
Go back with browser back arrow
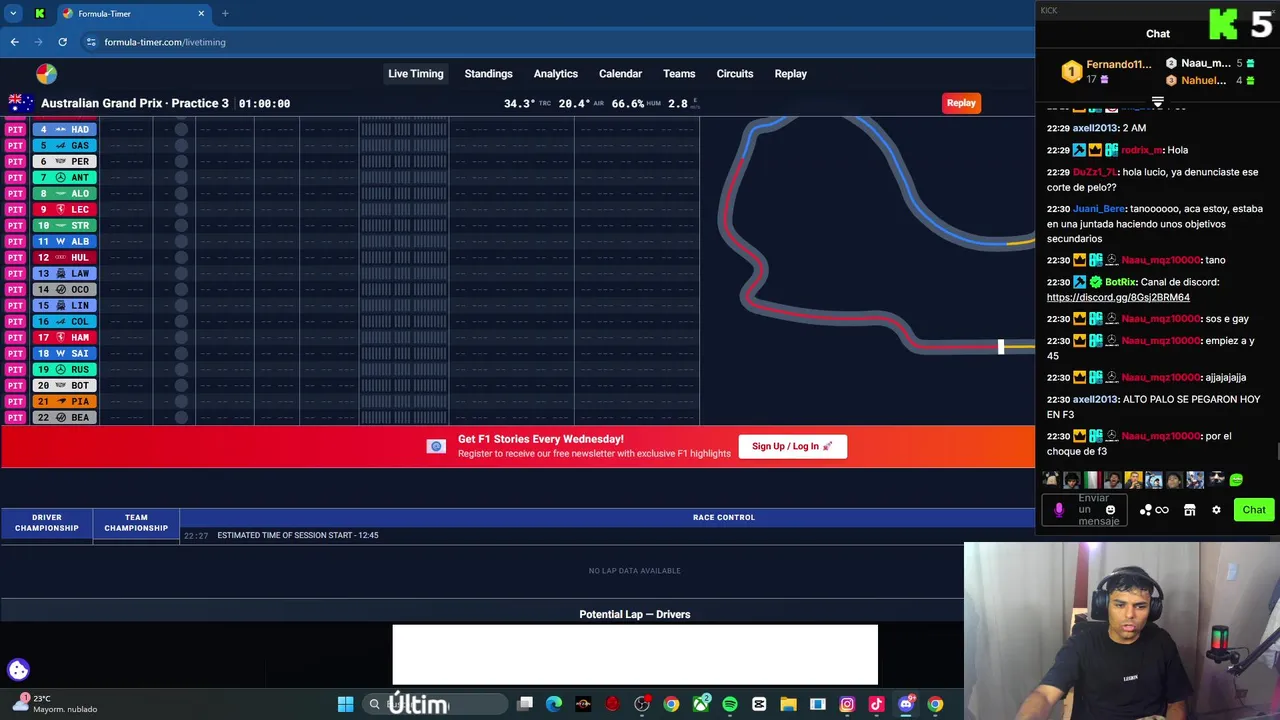[x=14, y=42]
